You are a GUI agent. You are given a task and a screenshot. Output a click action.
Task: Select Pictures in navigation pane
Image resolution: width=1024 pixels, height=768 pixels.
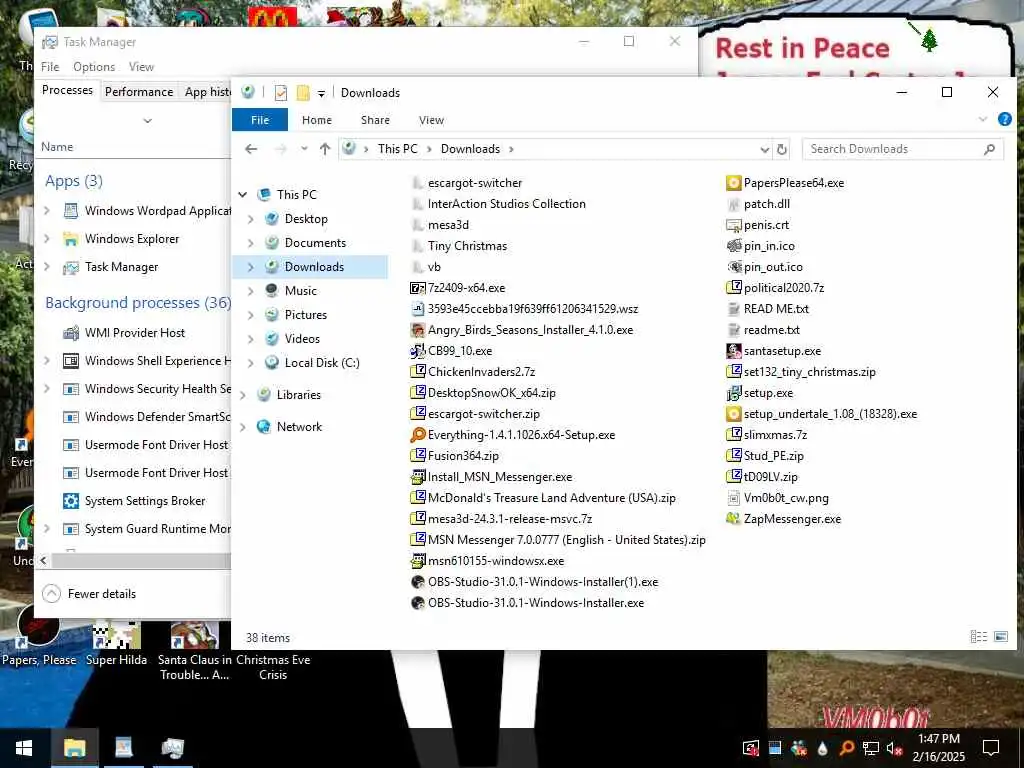pos(306,315)
